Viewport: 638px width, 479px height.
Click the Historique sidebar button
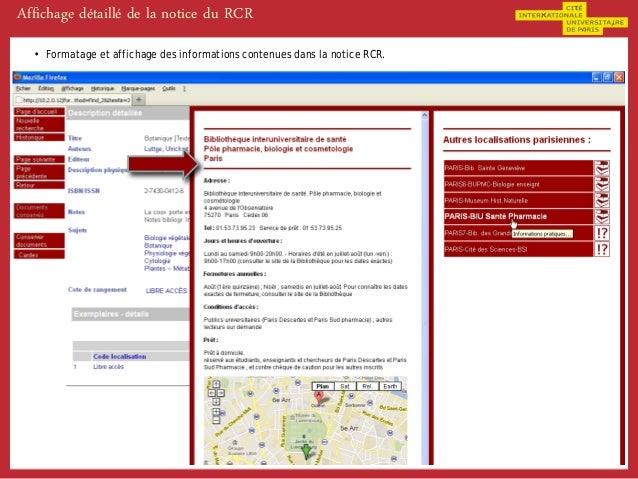point(39,138)
